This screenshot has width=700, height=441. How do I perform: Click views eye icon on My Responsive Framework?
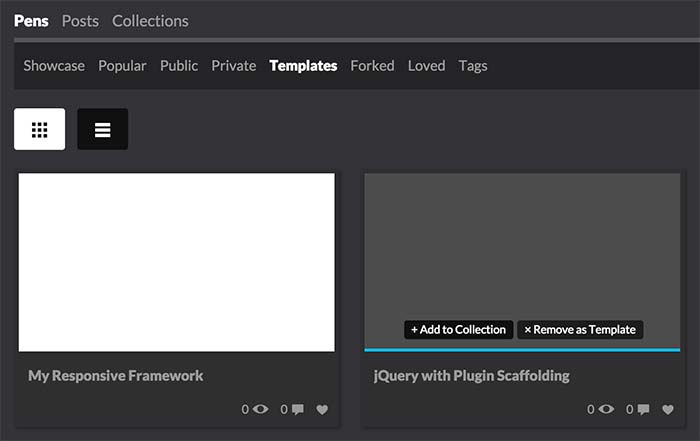260,409
